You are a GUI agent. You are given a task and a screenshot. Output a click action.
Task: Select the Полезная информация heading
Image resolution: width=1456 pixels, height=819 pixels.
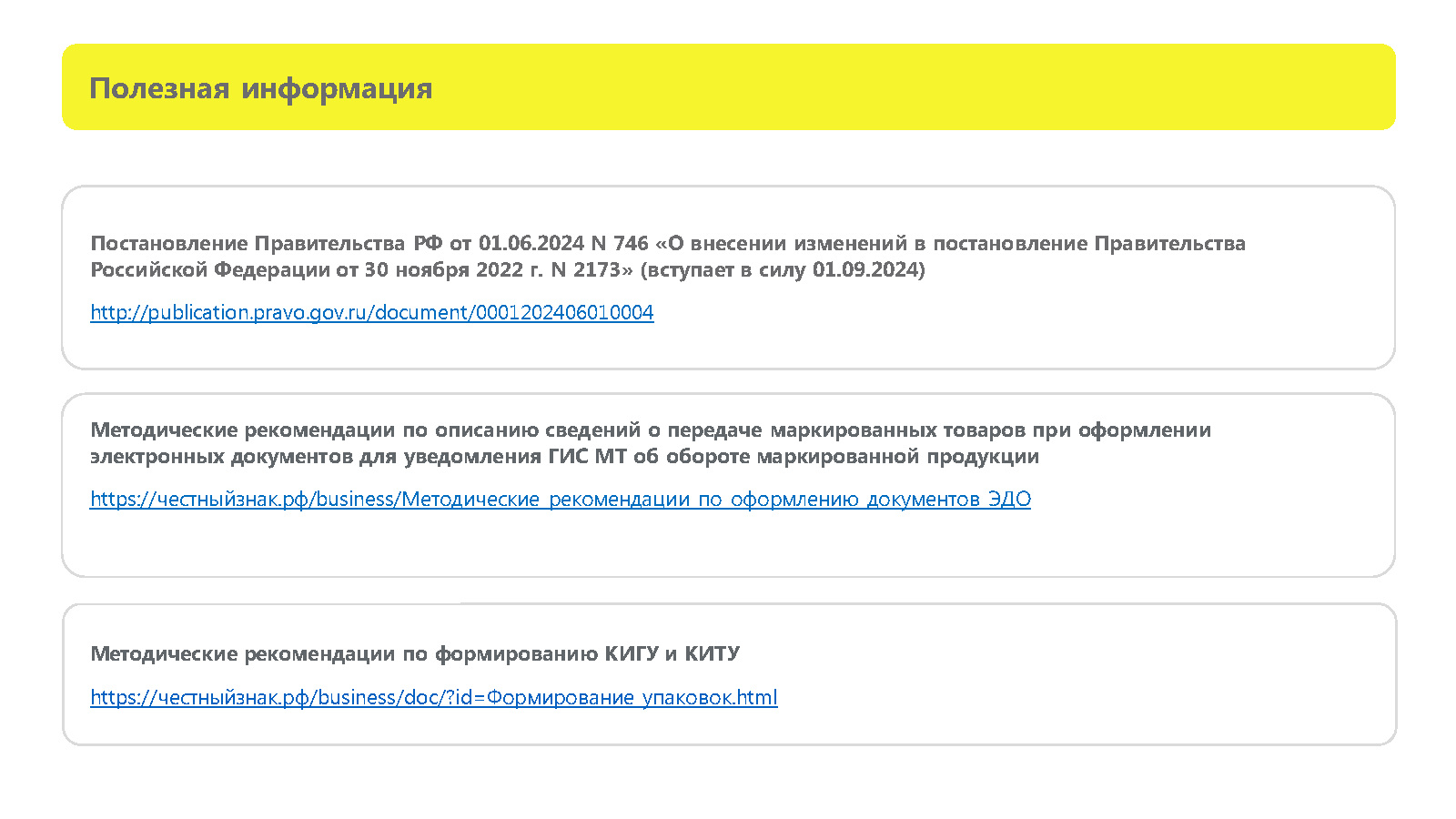point(261,88)
